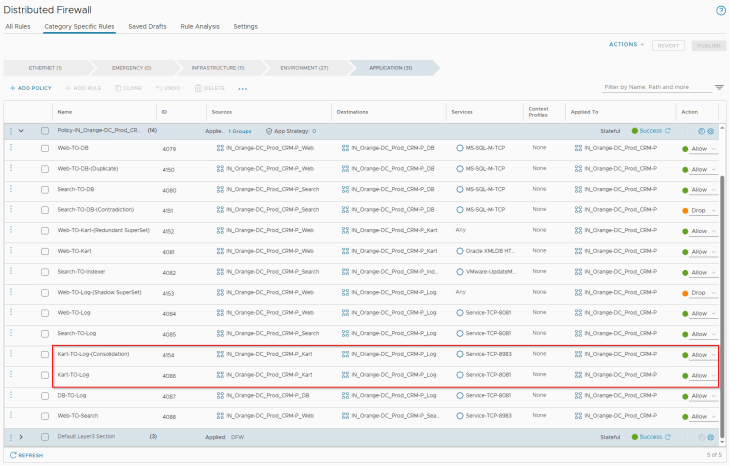Image resolution: width=730 pixels, height=466 pixels.
Task: Switch to the Rule Analysis tab
Action: 200,26
